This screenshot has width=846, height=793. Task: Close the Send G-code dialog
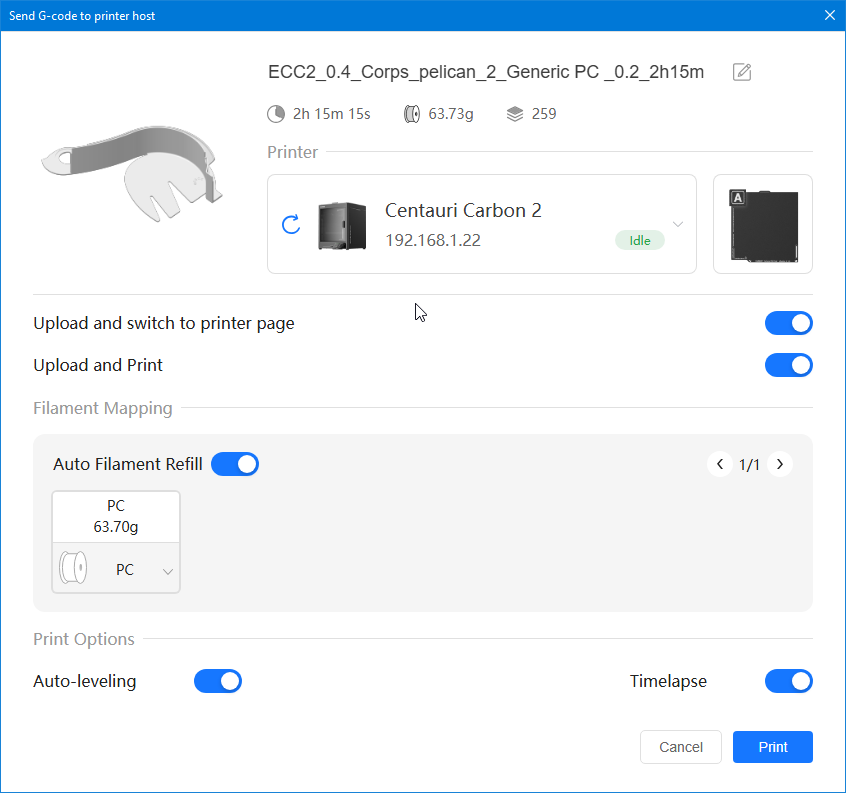829,15
